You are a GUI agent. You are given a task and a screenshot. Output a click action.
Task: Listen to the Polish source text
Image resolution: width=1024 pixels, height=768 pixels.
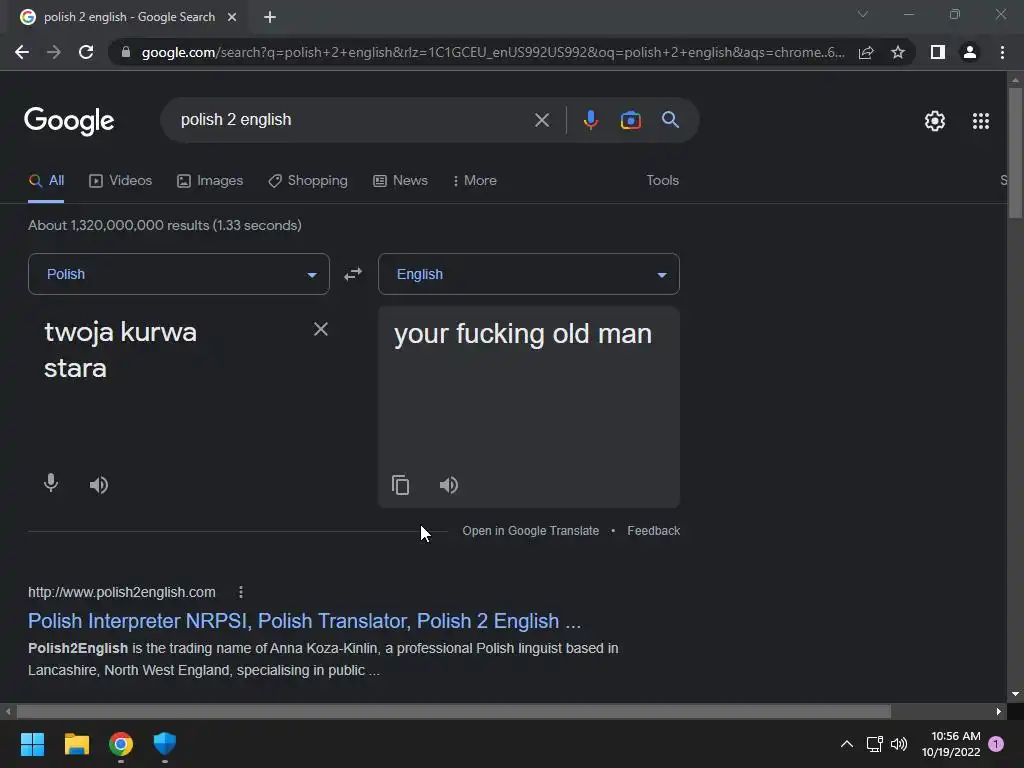99,485
